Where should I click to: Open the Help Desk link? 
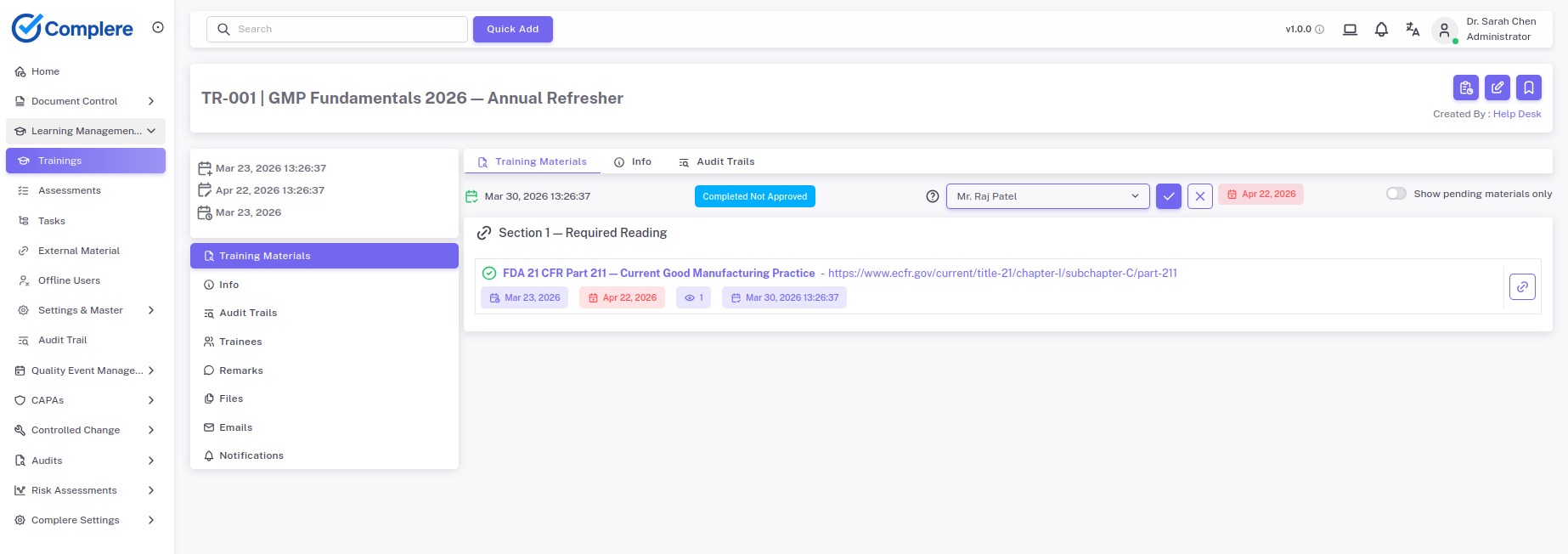[1517, 114]
